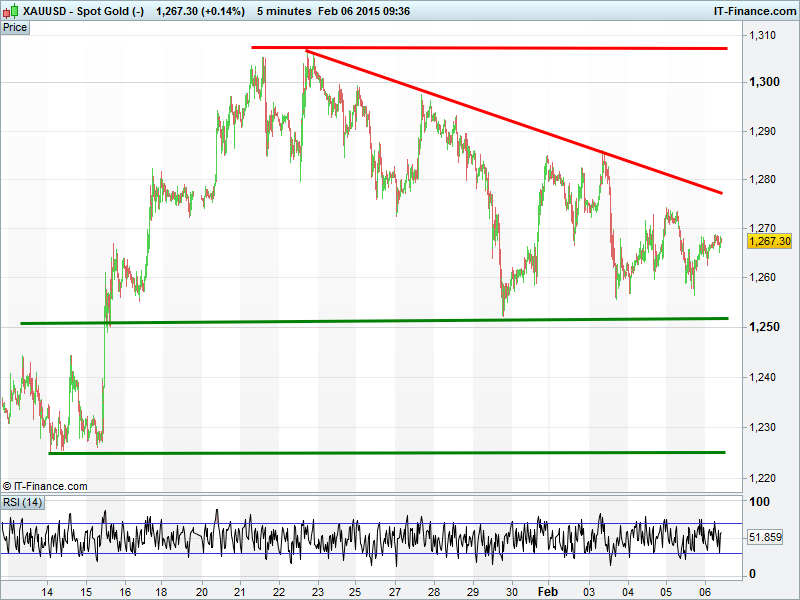Image resolution: width=800 pixels, height=600 pixels.
Task: Click the 1,260 price axis label
Action: [762, 277]
